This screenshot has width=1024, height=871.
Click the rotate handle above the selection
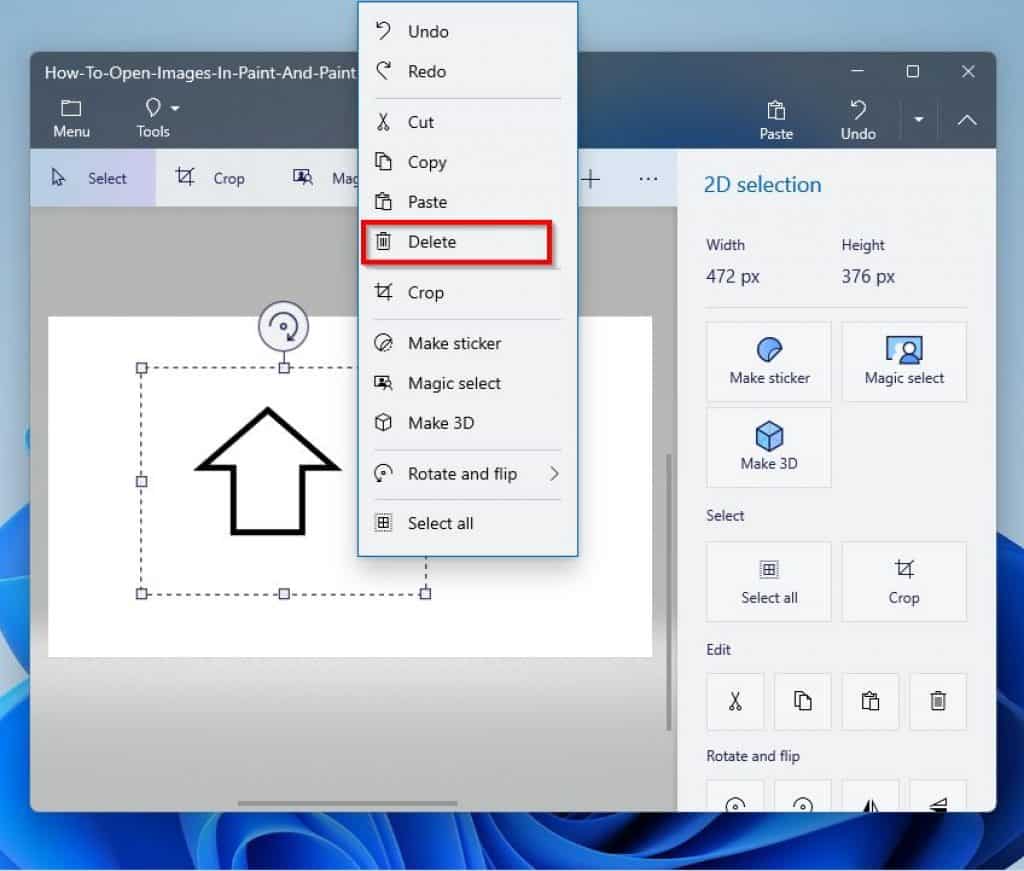point(283,325)
